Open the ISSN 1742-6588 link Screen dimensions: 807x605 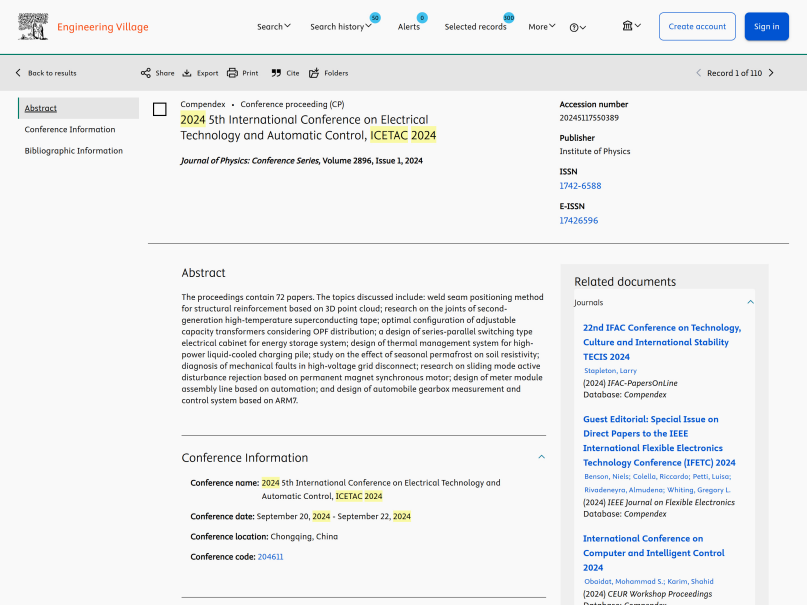click(x=580, y=186)
